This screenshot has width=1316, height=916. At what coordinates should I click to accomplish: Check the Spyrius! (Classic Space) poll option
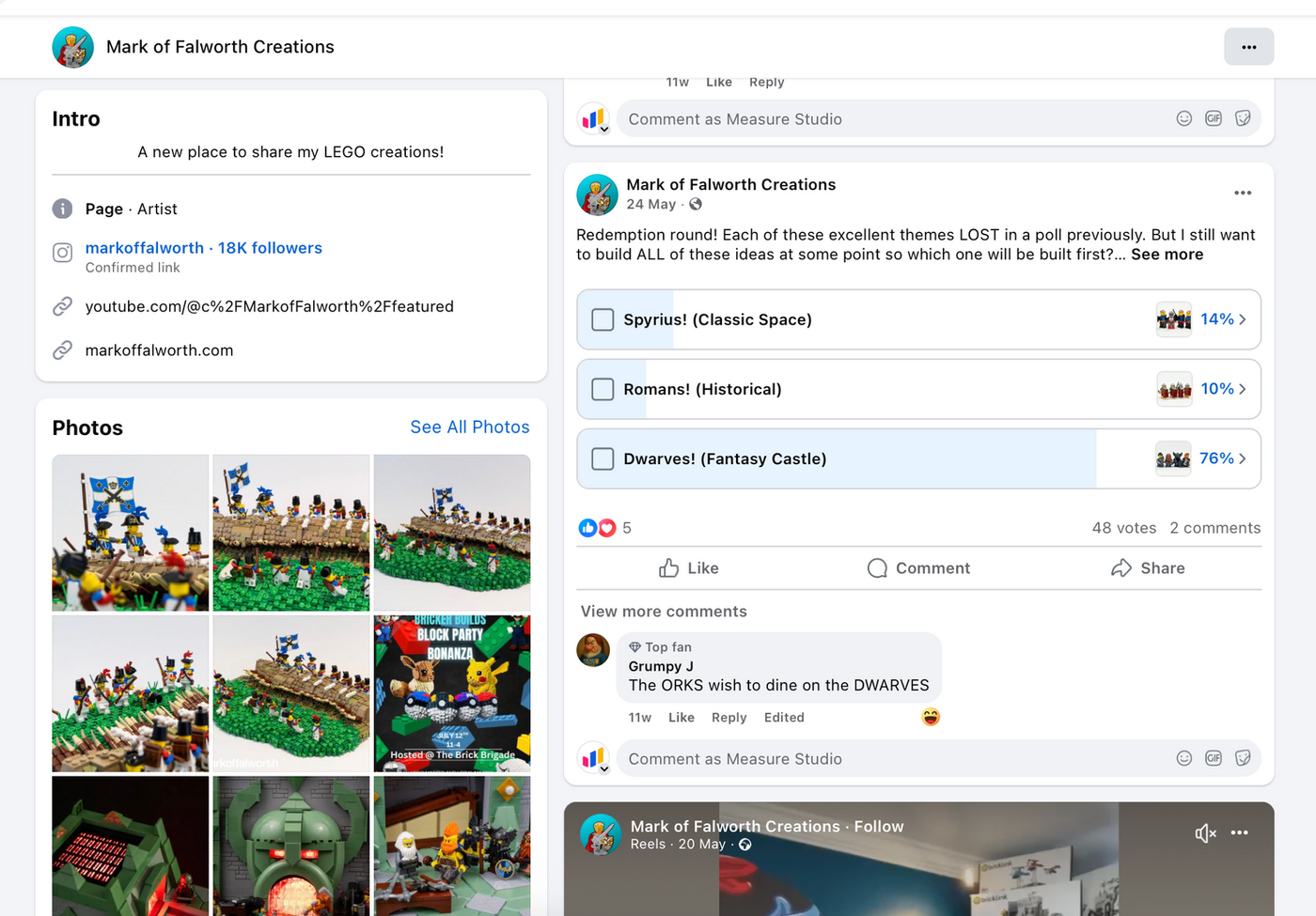click(603, 319)
